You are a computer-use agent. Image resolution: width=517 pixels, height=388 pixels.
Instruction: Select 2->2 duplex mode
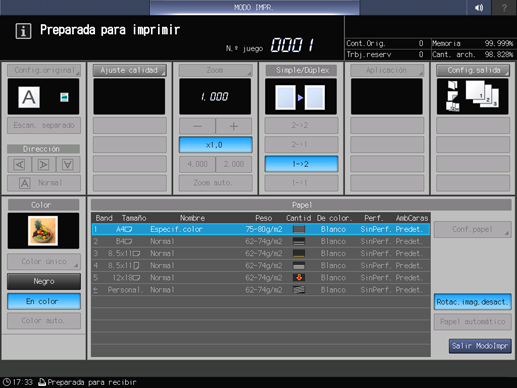pos(301,126)
